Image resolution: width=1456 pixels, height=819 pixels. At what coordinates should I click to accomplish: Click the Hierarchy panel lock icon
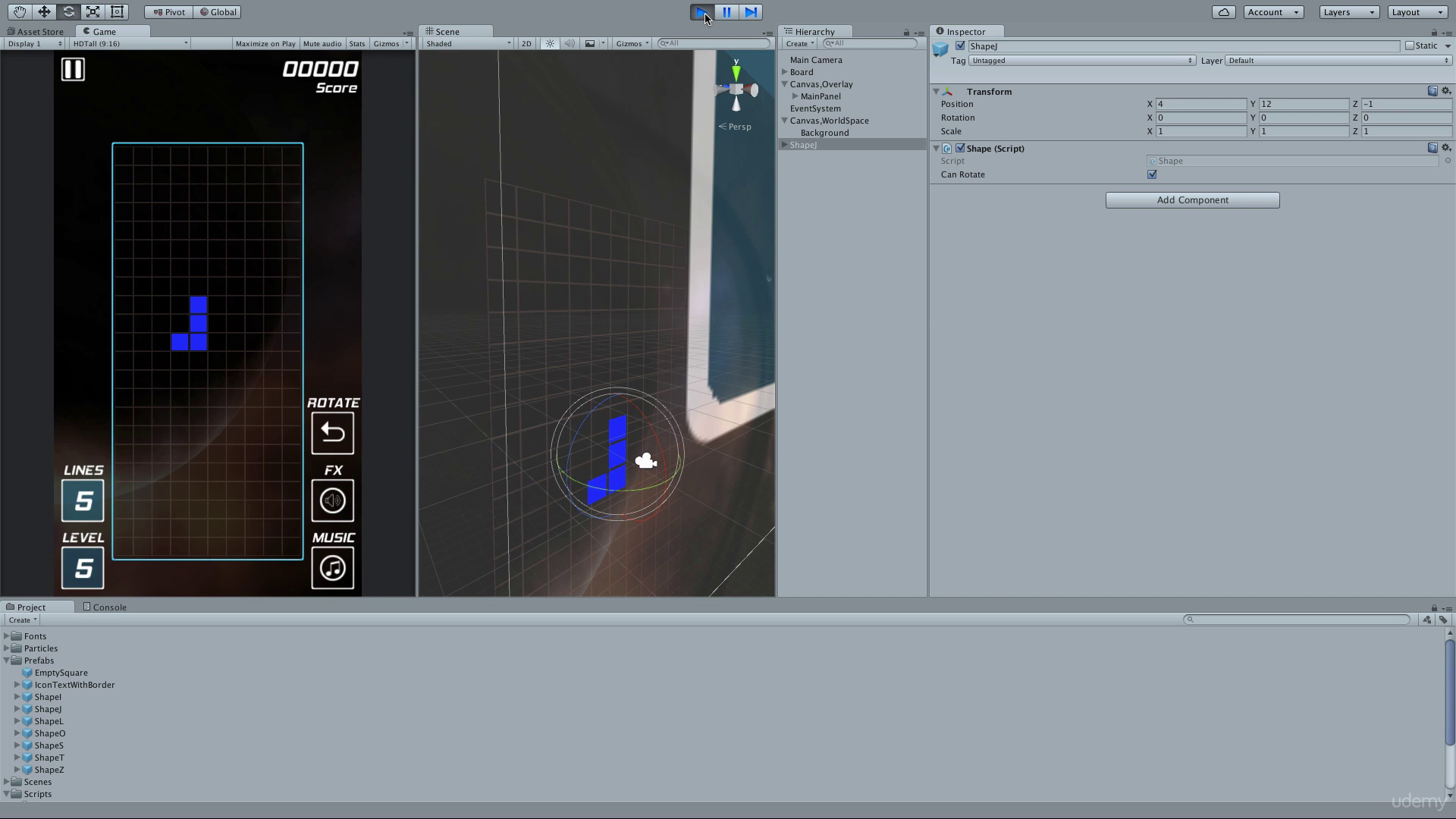coord(906,33)
